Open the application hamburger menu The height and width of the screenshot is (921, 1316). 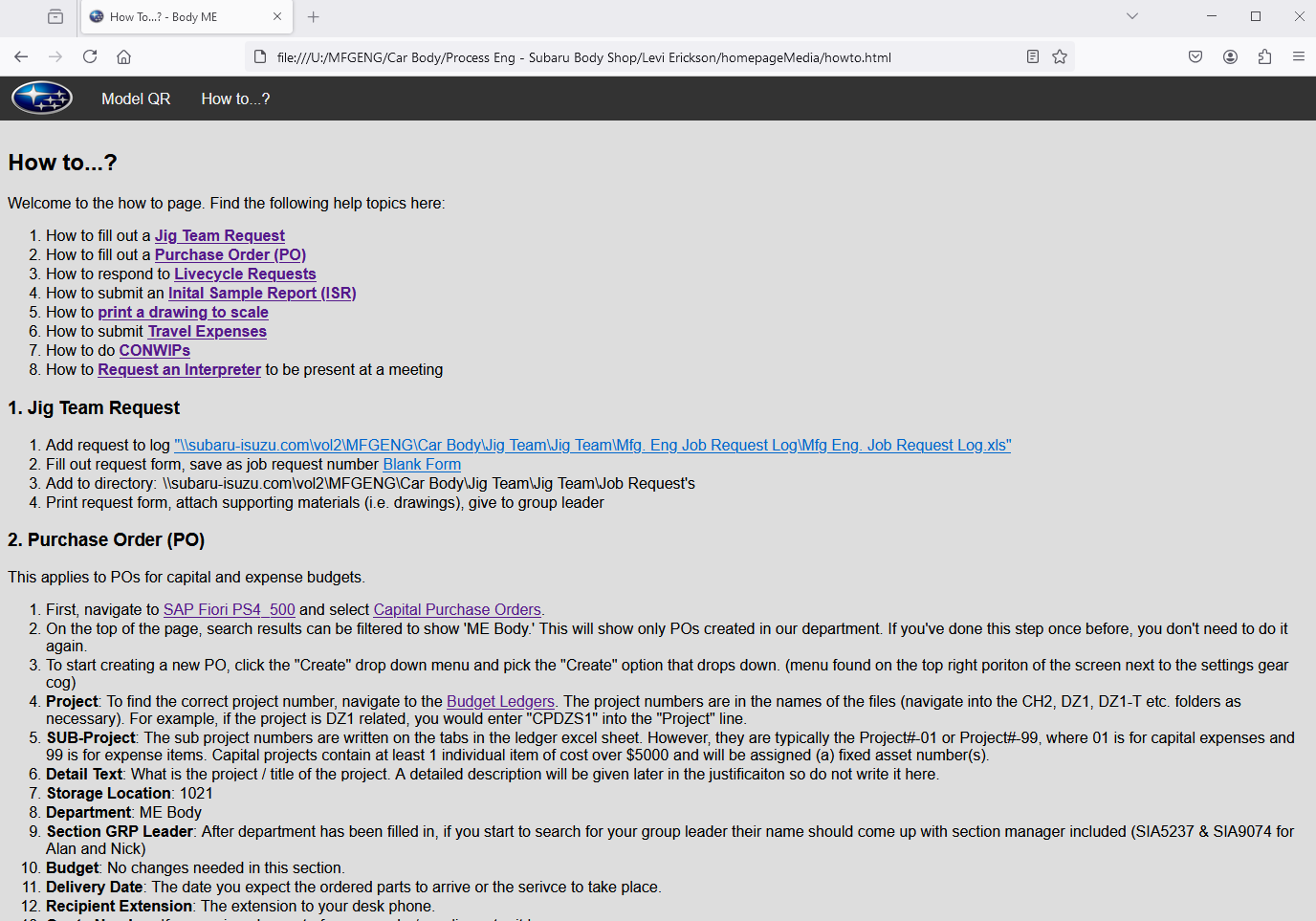pyautogui.click(x=1299, y=57)
